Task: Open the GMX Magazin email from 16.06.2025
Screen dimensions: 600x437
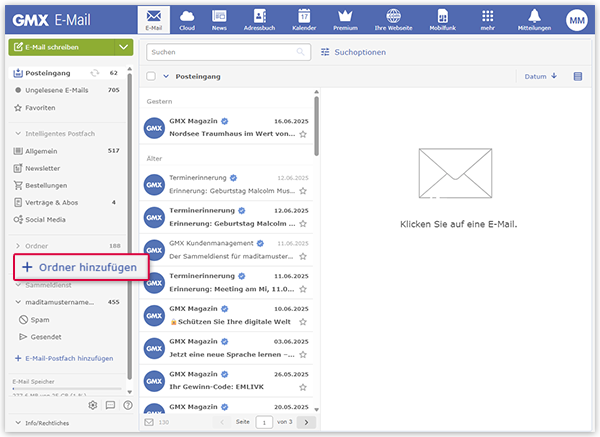Action: 227,127
